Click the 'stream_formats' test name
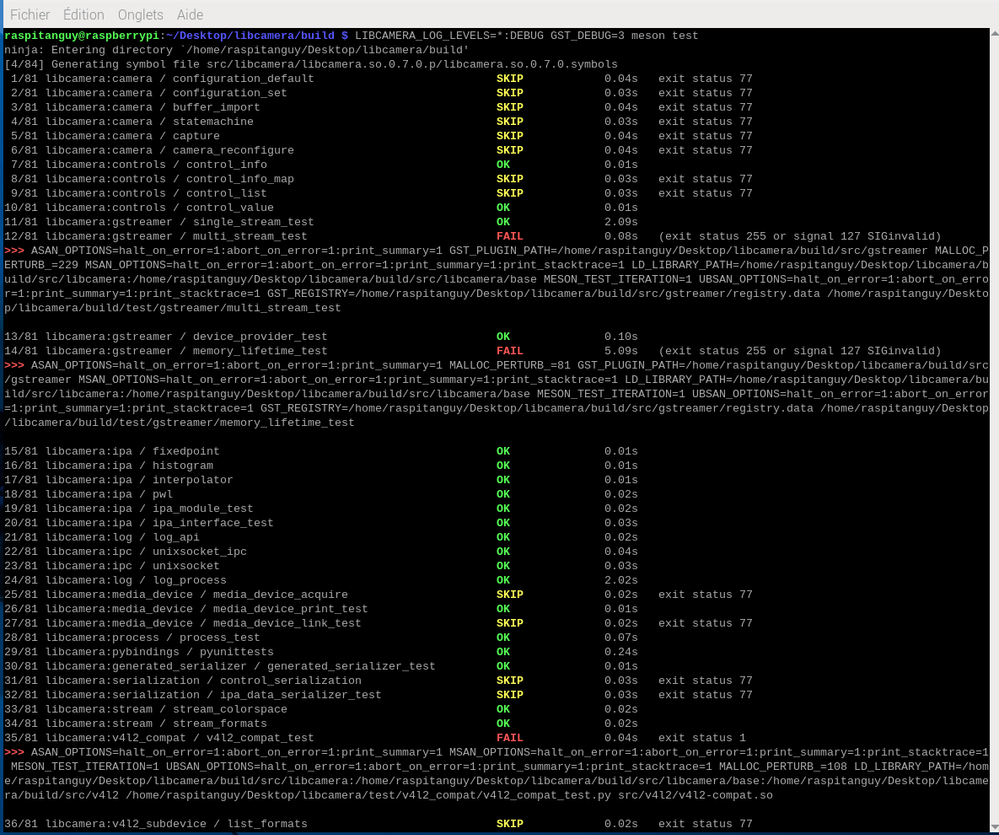 219,724
